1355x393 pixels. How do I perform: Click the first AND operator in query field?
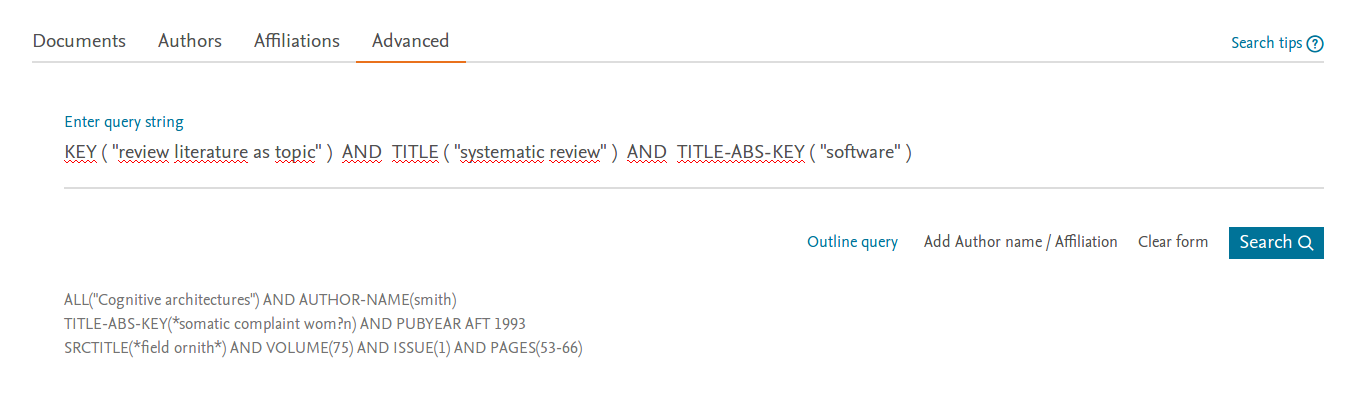(x=362, y=153)
